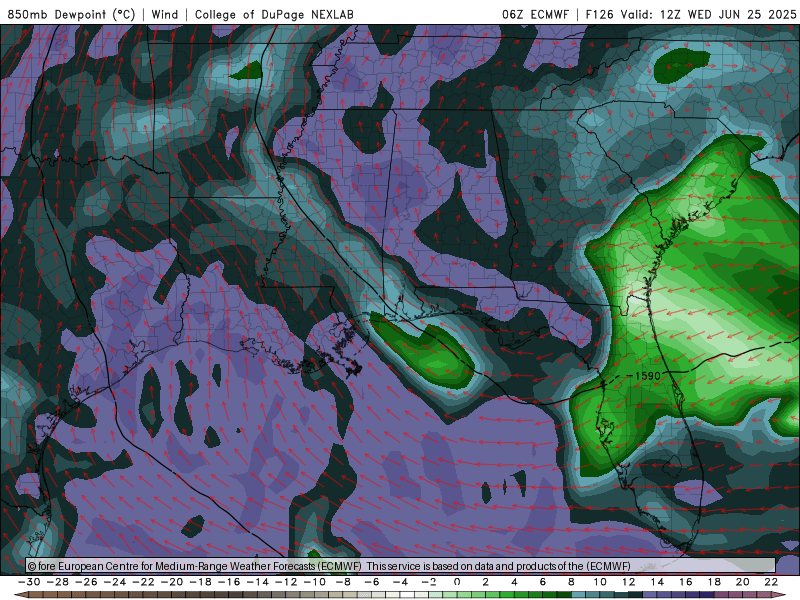800x600 pixels.
Task: Select the "-24" legend value
Action: pyautogui.click(x=115, y=582)
